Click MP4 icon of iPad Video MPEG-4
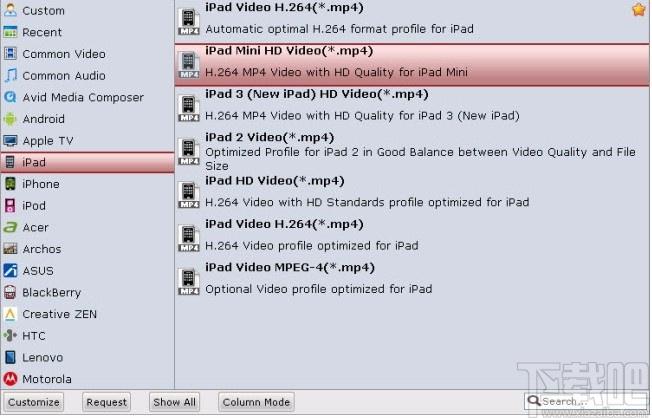The height and width of the screenshot is (418, 652). coord(189,282)
